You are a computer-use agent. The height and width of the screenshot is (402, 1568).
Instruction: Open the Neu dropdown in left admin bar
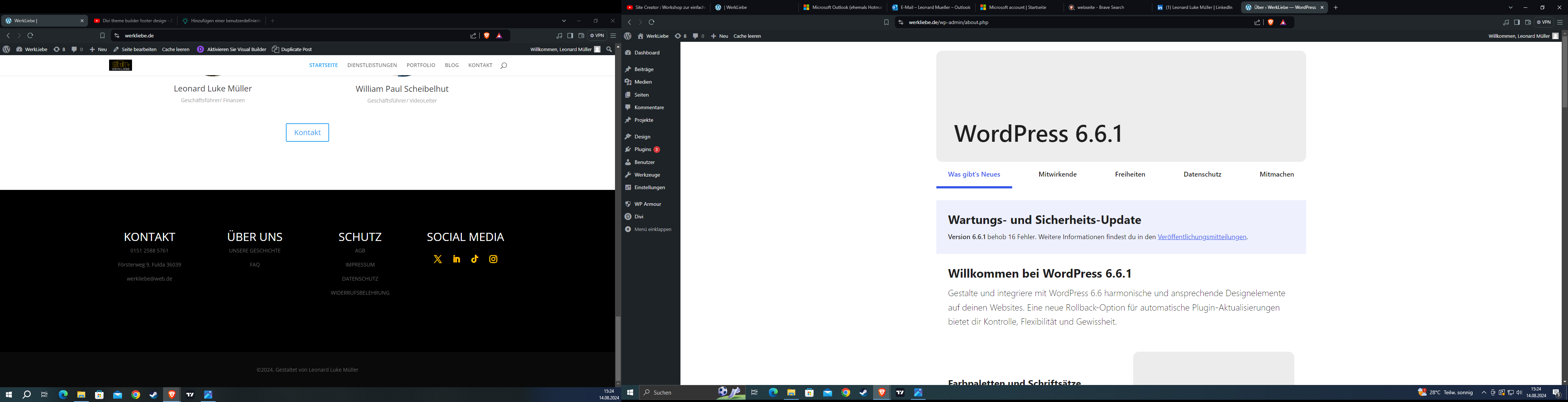pos(99,49)
